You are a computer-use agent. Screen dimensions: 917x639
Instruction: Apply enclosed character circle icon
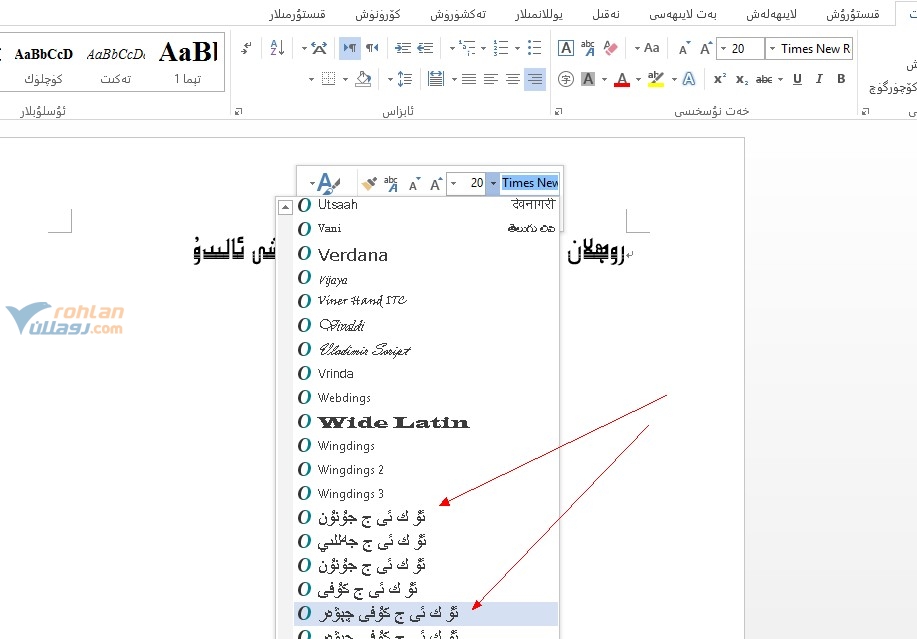click(x=566, y=79)
